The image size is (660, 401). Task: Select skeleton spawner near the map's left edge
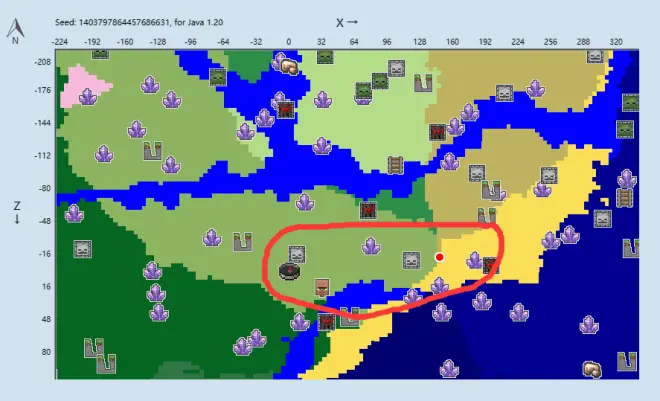point(83,248)
